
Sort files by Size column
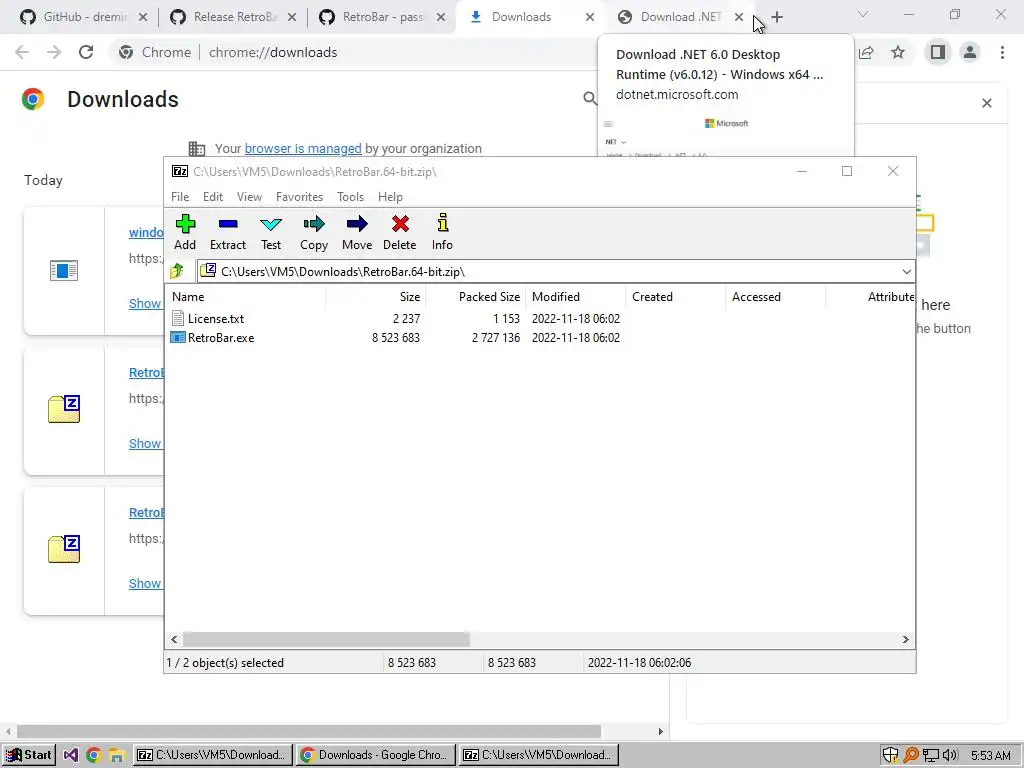(x=376, y=296)
